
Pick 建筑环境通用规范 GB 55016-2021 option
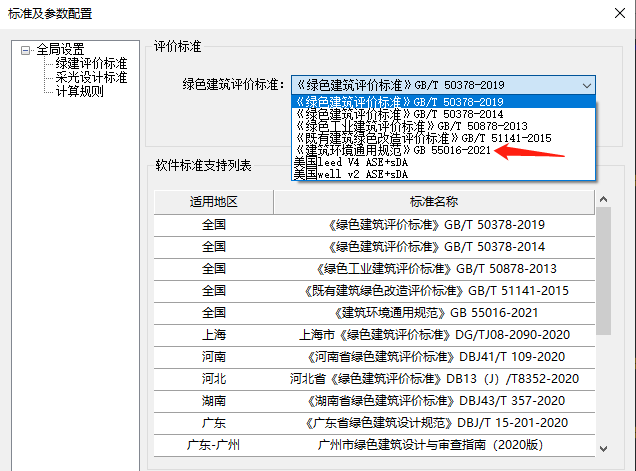(x=443, y=150)
